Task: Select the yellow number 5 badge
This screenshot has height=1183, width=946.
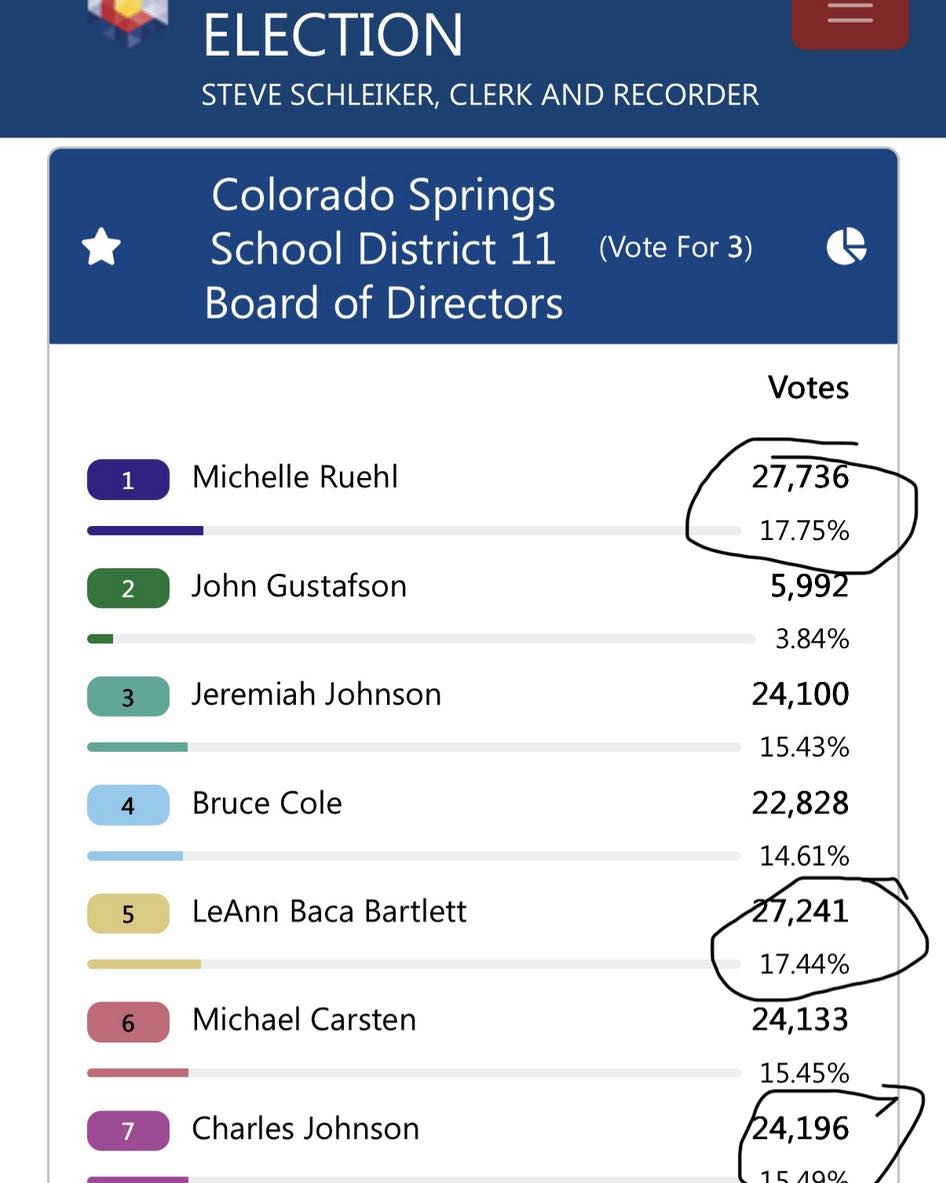Action: pos(128,914)
